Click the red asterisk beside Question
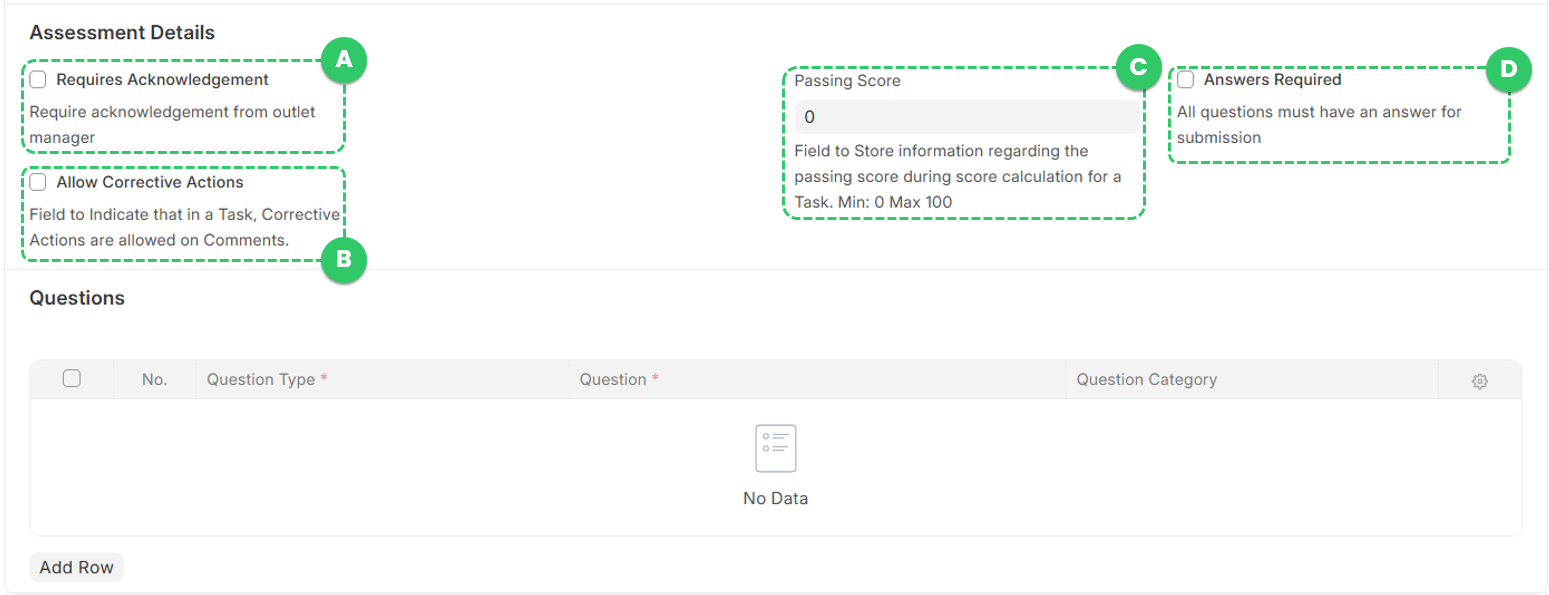The width and height of the screenshot is (1549, 595). pyautogui.click(x=654, y=376)
